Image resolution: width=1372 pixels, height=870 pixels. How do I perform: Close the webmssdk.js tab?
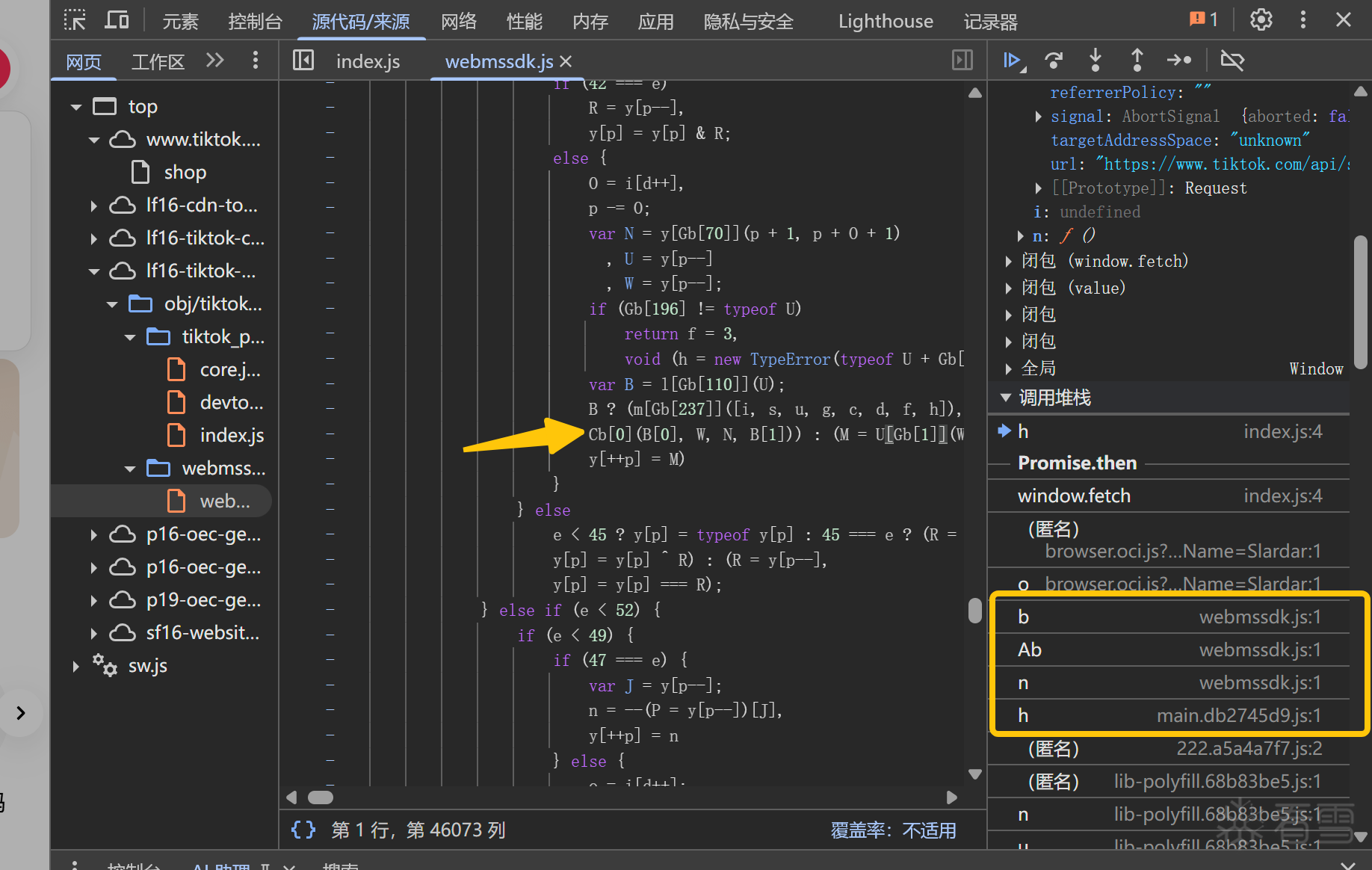(566, 61)
